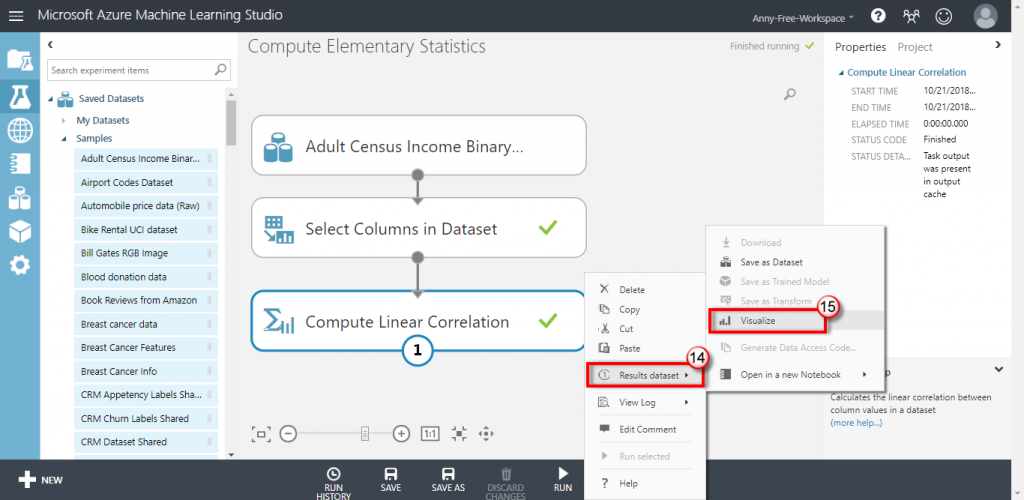1024x500 pixels.
Task: Click the zoom out minus button
Action: pyautogui.click(x=289, y=433)
